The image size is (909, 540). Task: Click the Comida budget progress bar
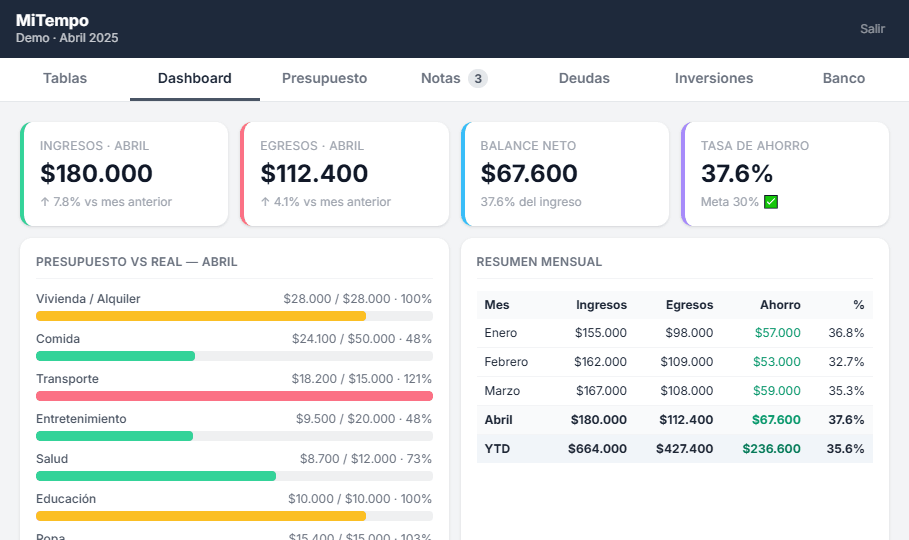click(x=234, y=356)
